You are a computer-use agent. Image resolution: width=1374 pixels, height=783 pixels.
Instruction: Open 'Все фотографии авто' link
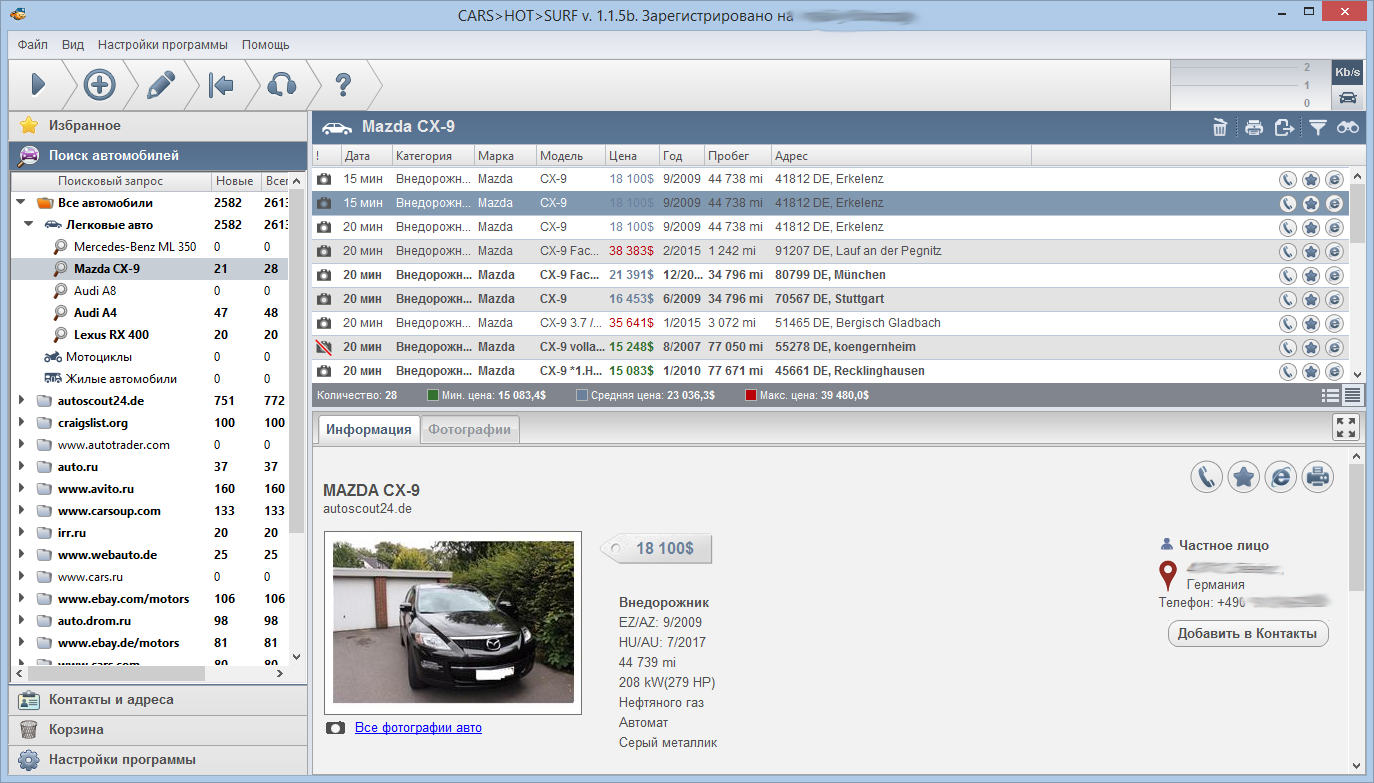click(x=418, y=728)
